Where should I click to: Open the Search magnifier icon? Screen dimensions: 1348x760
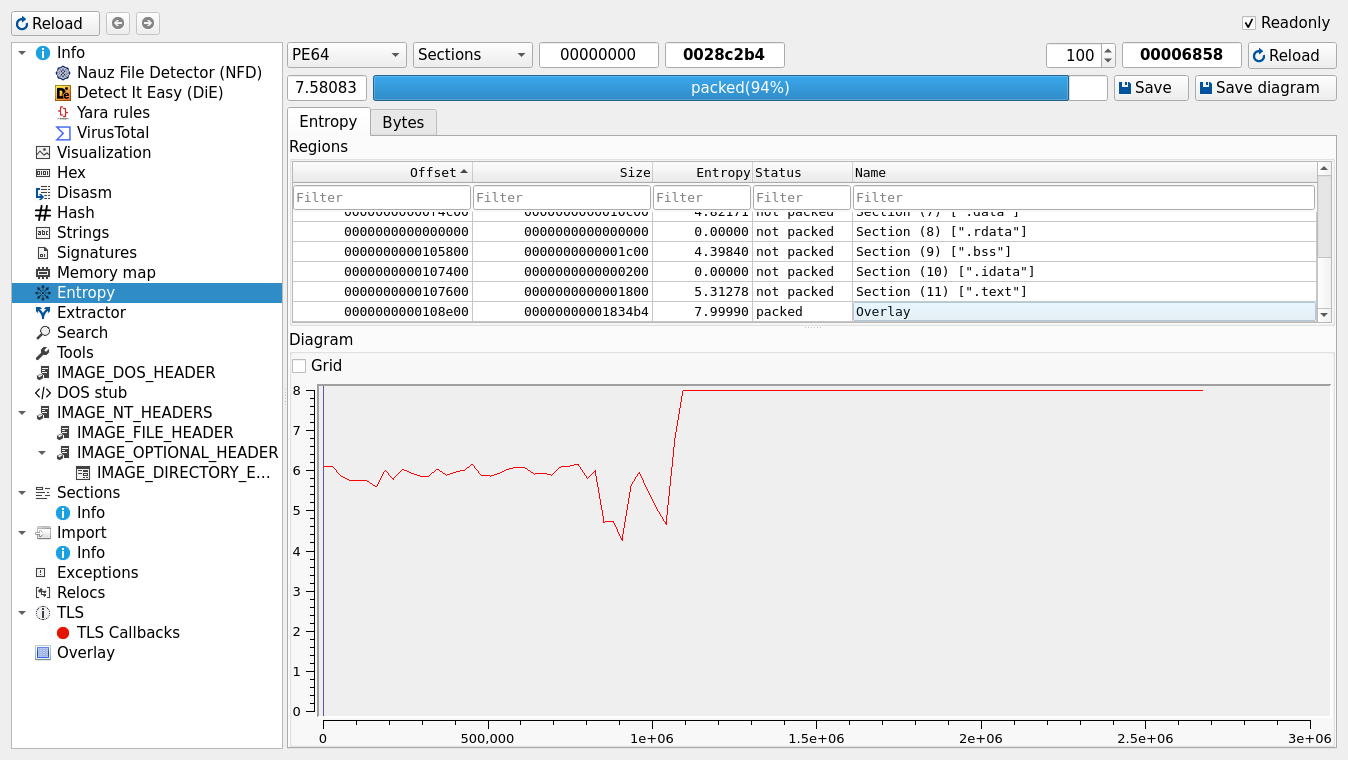pos(43,333)
